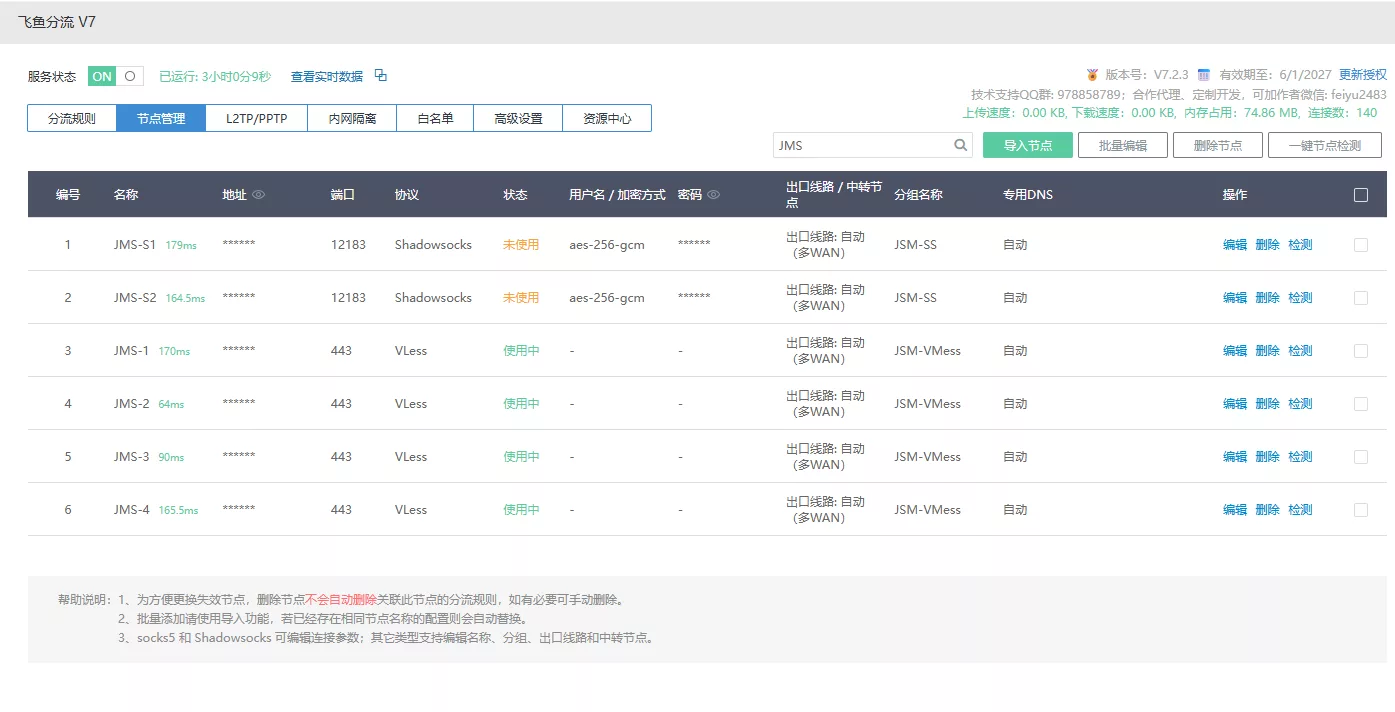Click the 未使用 status of JMS-S1
The width and height of the screenshot is (1395, 712).
(x=521, y=244)
